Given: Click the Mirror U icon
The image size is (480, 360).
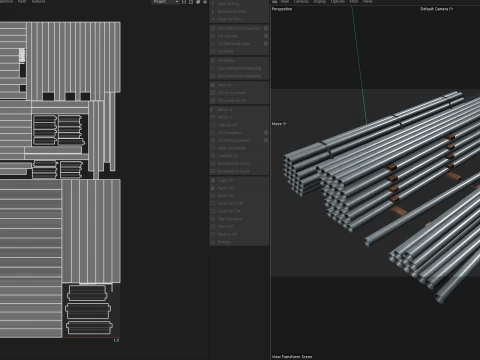Looking at the screenshot, I should [x=212, y=110].
